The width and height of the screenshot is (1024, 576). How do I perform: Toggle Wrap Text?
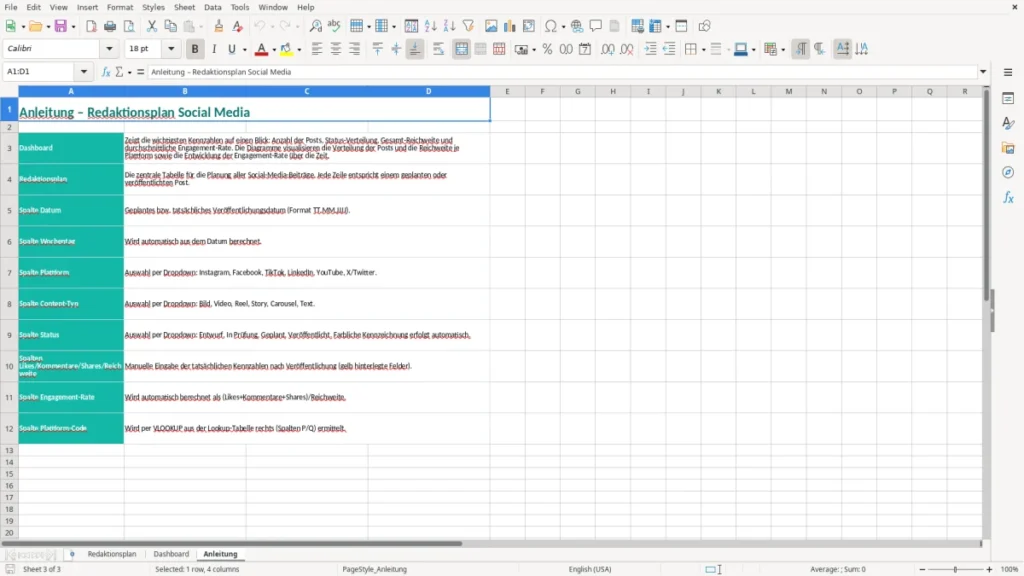[439, 49]
